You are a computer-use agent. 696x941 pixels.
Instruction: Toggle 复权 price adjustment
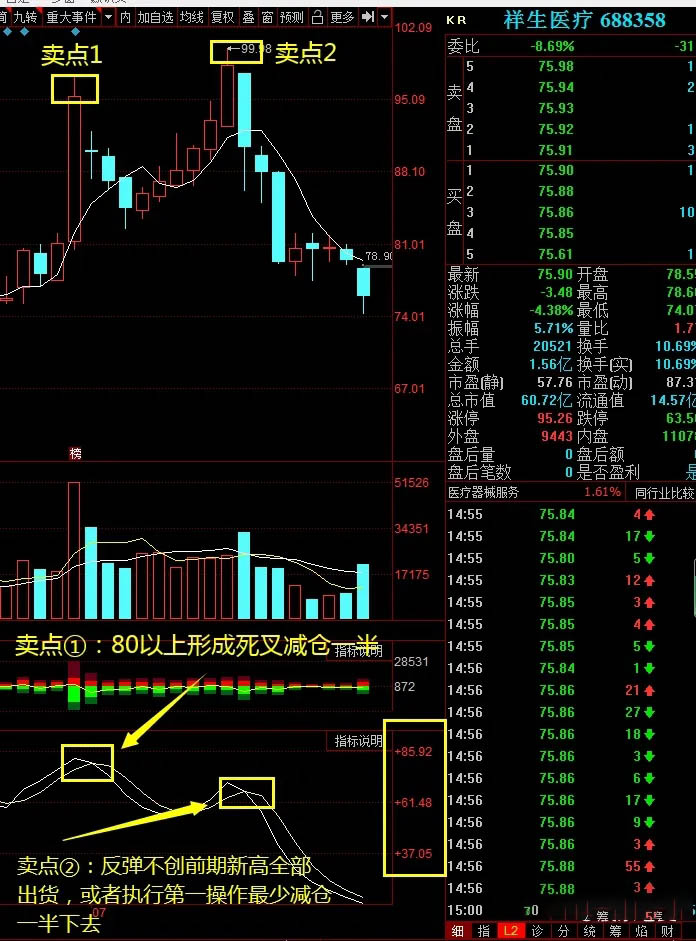click(222, 17)
